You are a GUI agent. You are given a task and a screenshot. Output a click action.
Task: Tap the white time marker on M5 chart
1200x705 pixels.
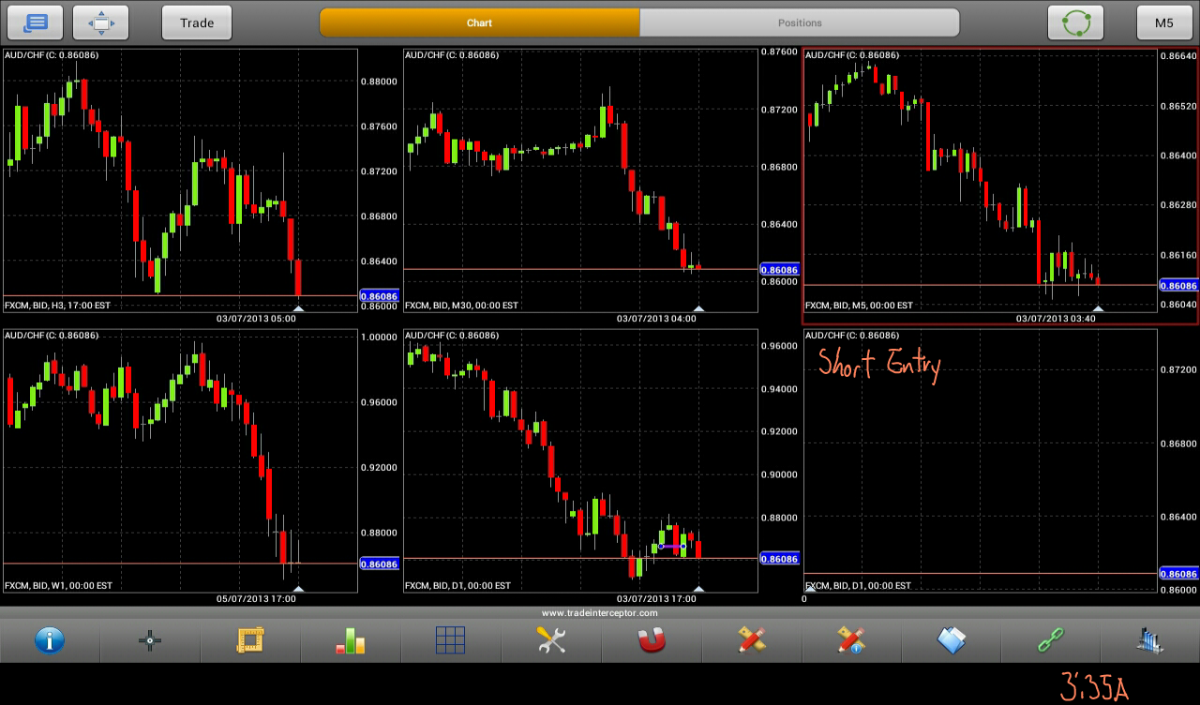pyautogui.click(x=1098, y=309)
